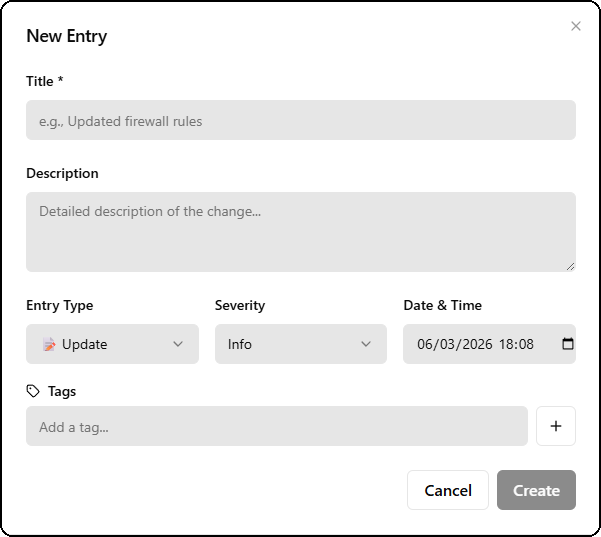Image resolution: width=601 pixels, height=537 pixels.
Task: Select the hour value in the time field
Action: (507, 344)
